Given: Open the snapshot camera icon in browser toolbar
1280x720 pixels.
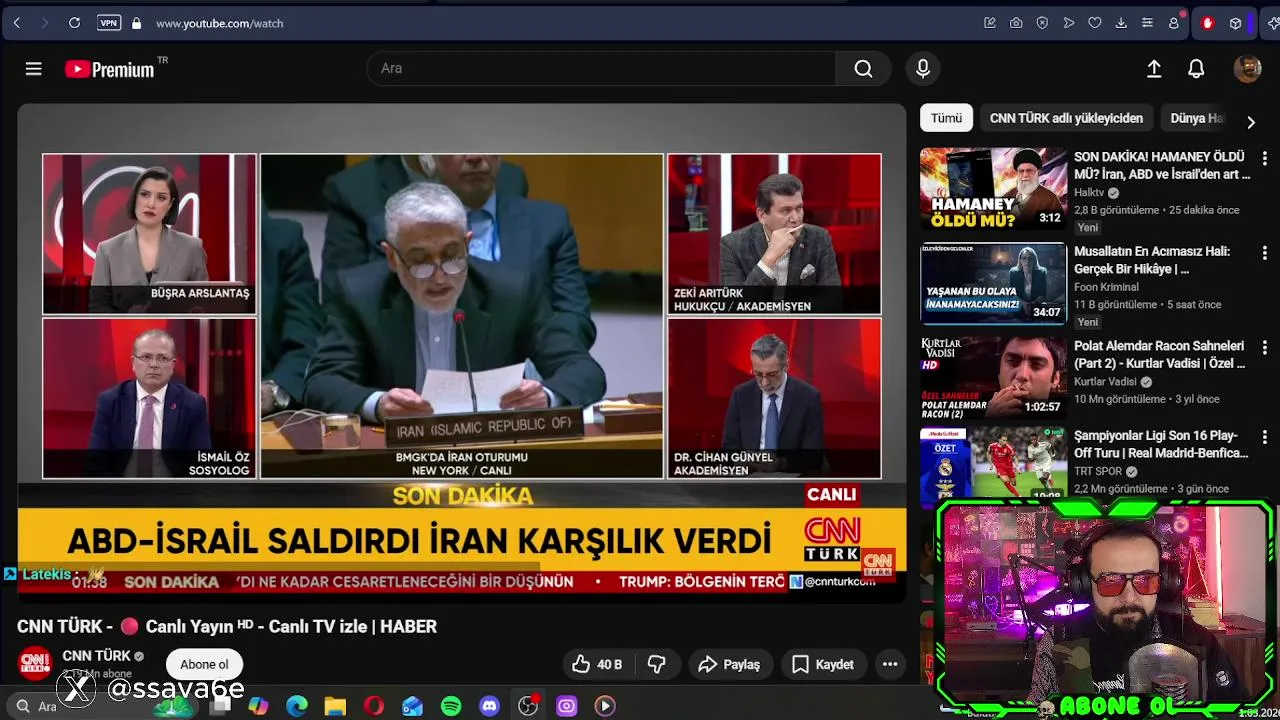Looking at the screenshot, I should tap(1016, 23).
